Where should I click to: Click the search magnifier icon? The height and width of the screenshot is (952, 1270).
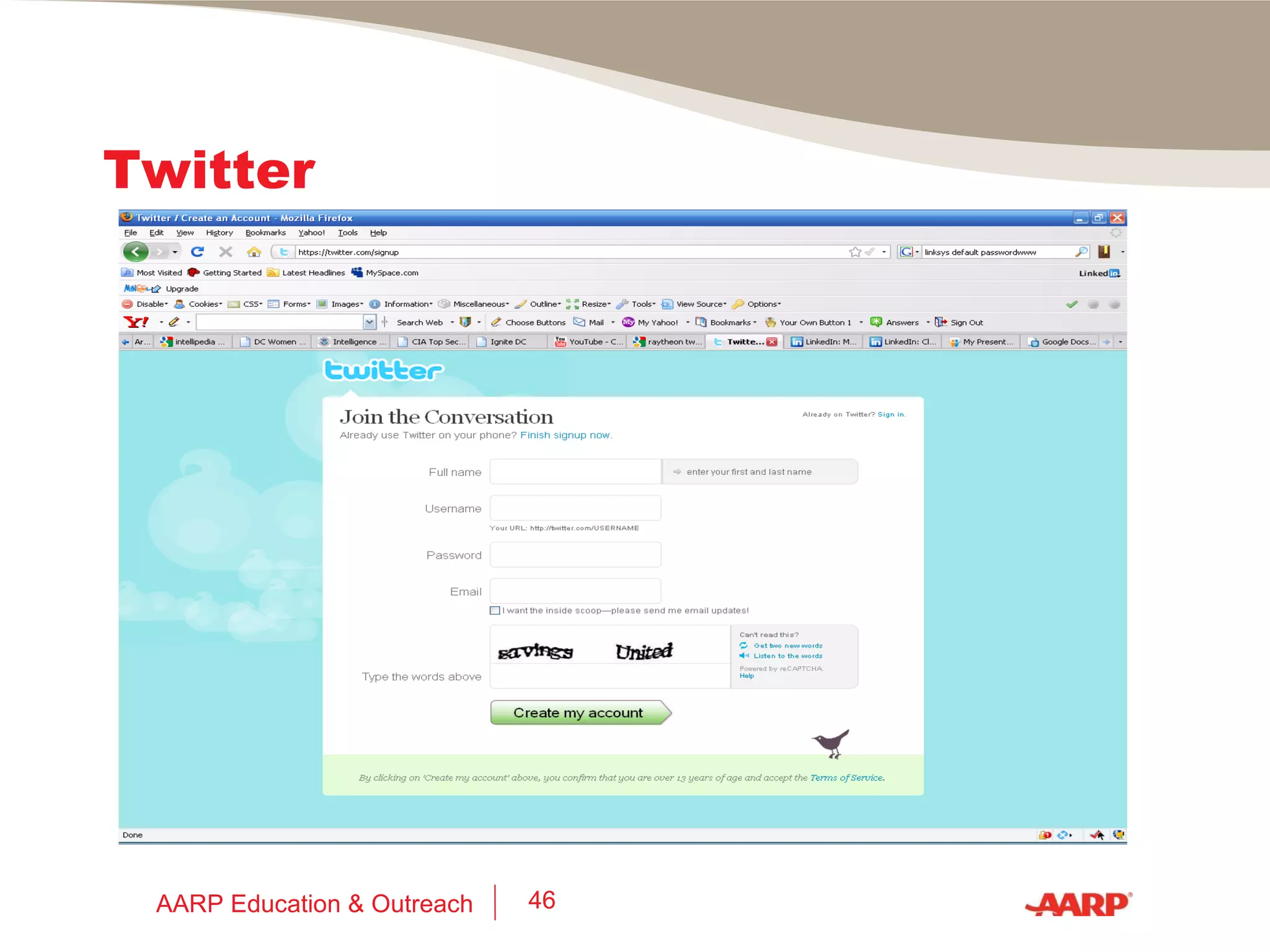click(x=1081, y=252)
